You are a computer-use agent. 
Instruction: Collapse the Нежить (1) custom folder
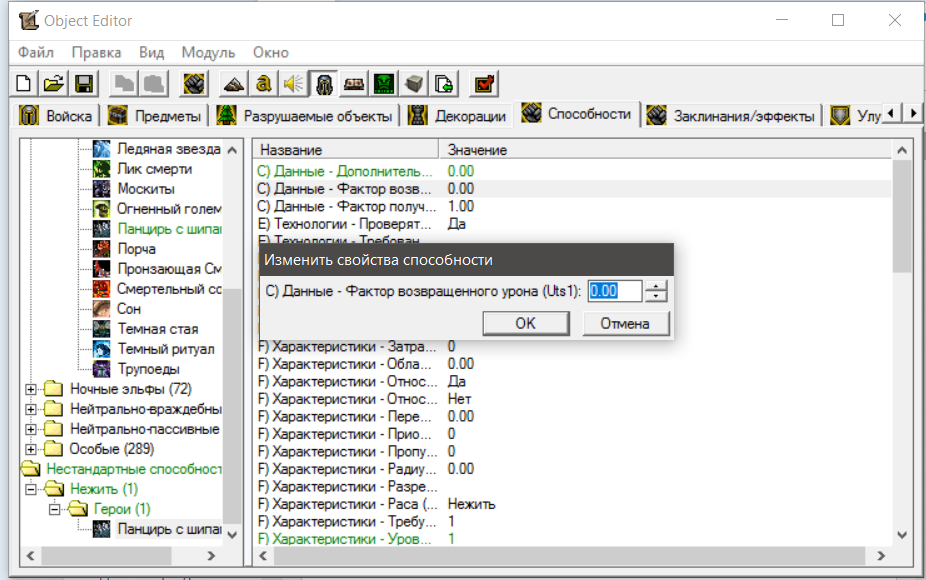[x=31, y=489]
